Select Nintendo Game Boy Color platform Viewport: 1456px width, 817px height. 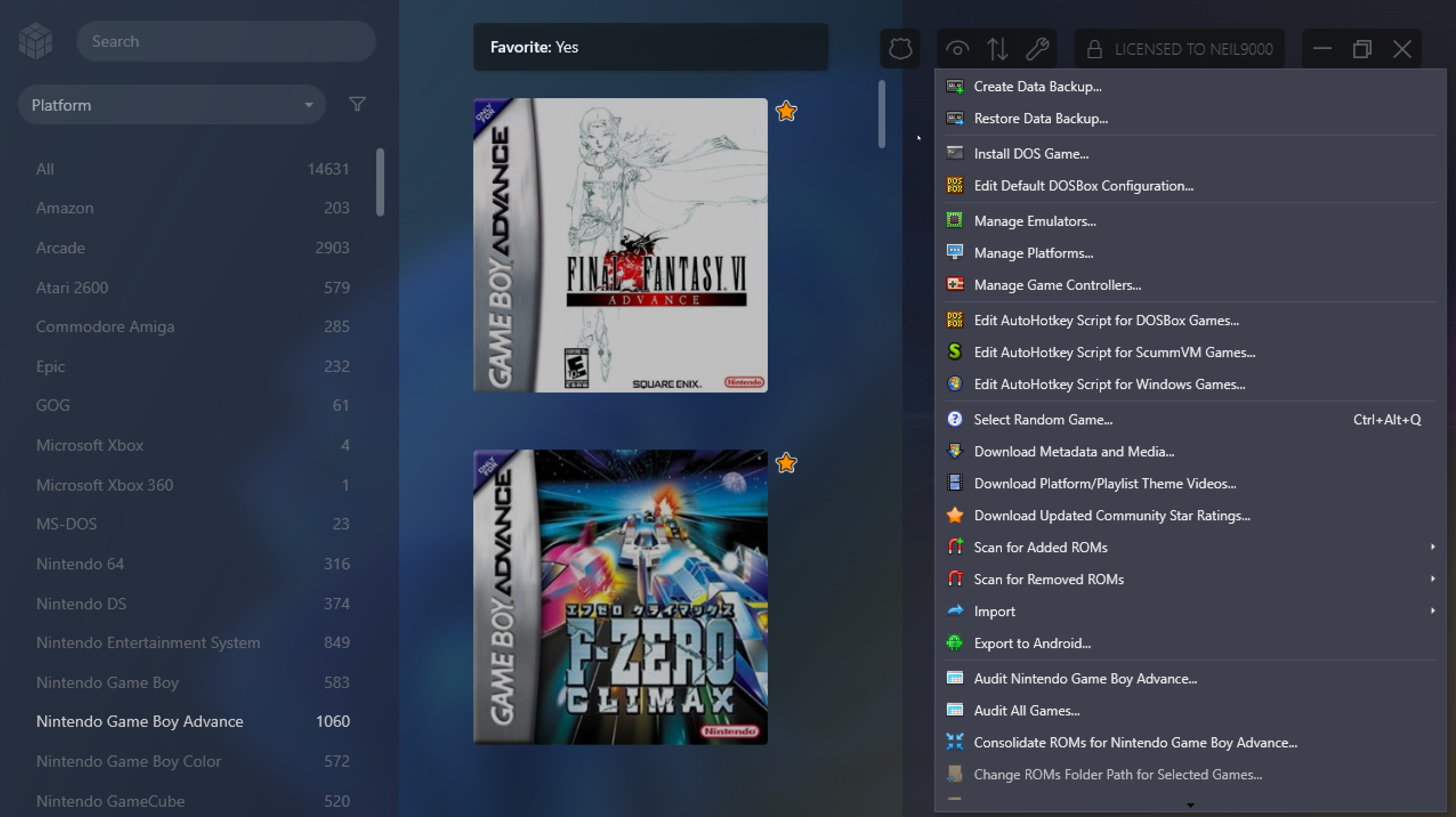193,761
